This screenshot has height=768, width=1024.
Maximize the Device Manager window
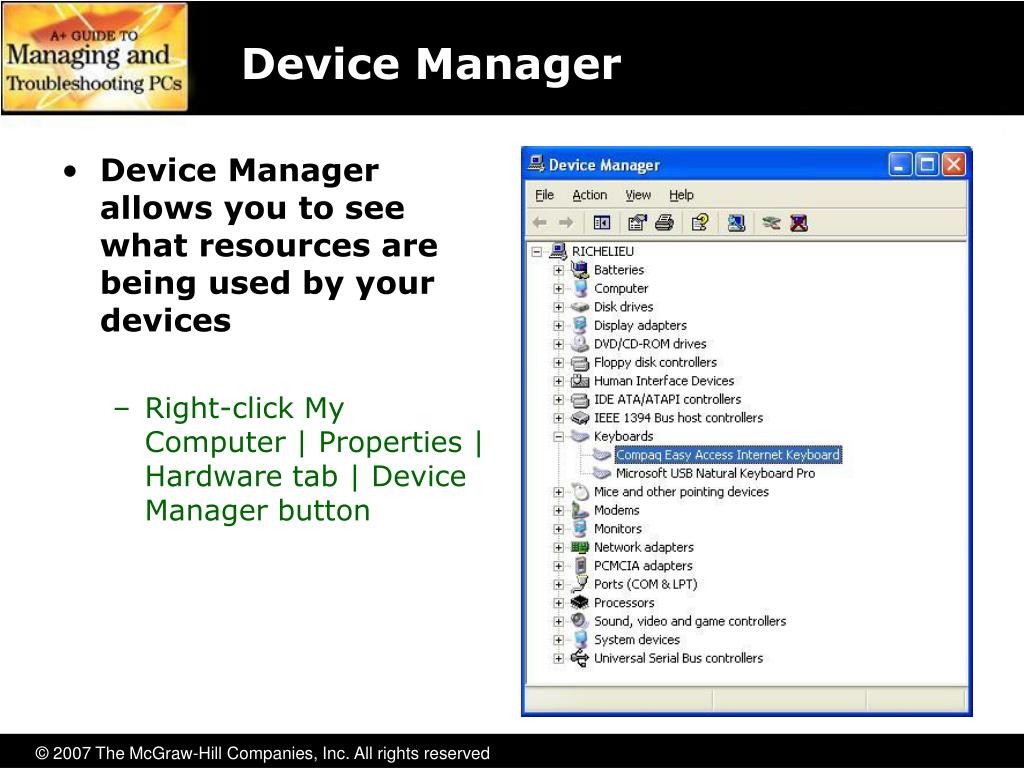point(926,165)
